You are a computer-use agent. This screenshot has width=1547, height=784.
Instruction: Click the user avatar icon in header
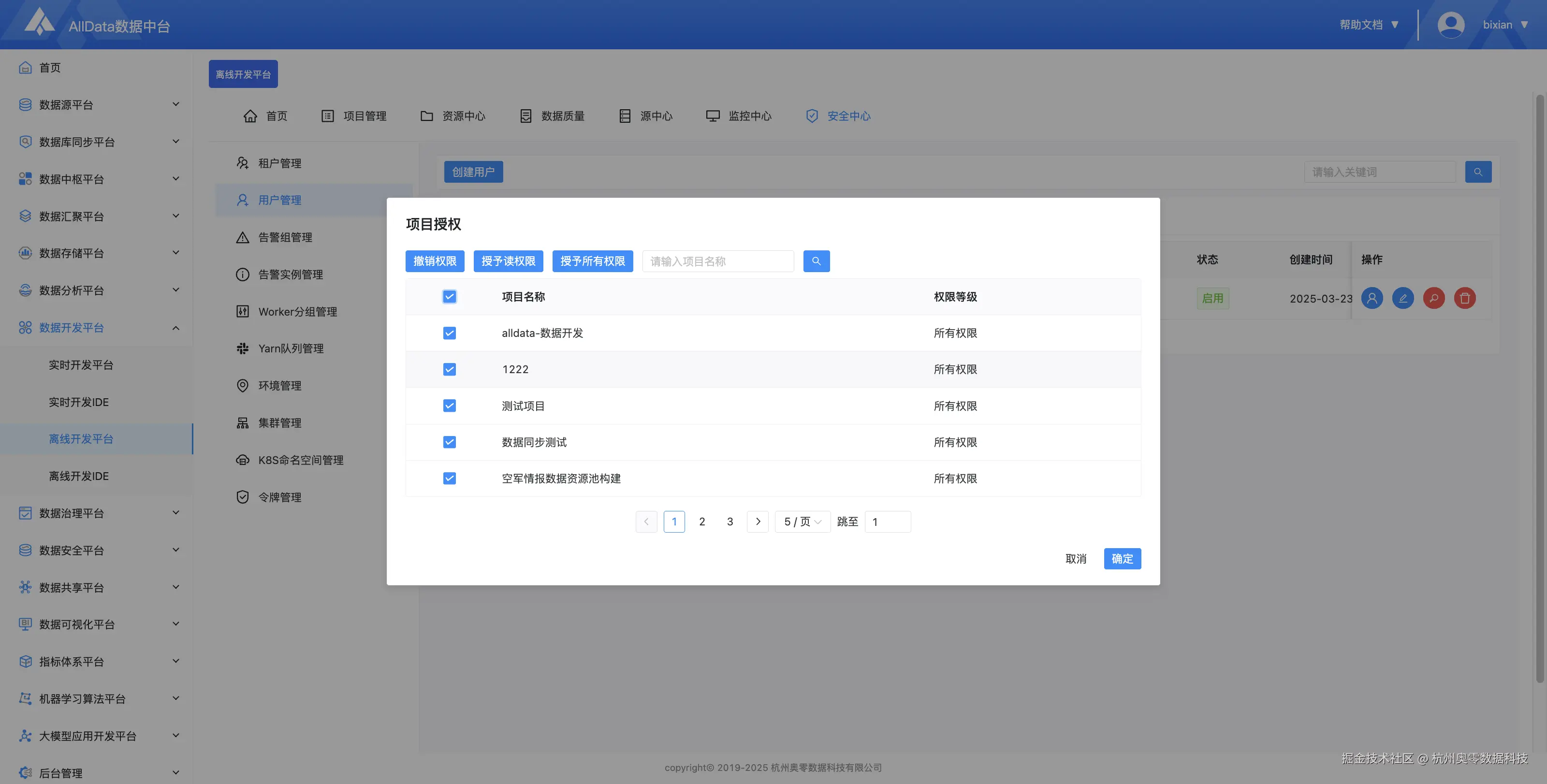pyautogui.click(x=1450, y=25)
